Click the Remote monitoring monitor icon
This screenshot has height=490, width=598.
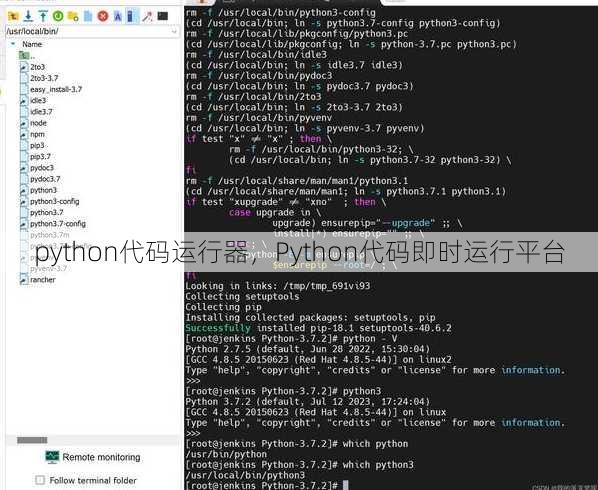tap(52, 457)
